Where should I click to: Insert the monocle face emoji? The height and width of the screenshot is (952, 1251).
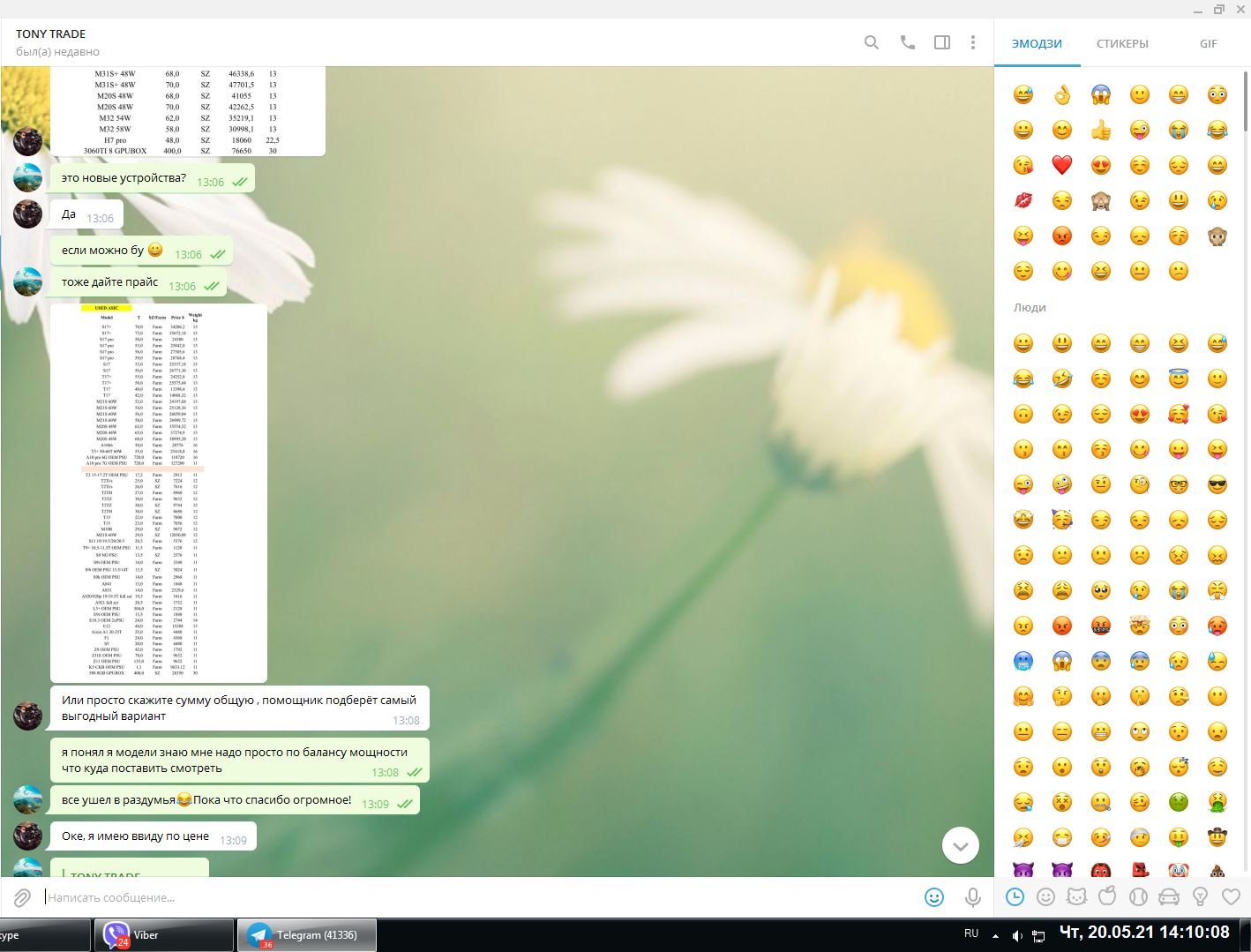1140,484
